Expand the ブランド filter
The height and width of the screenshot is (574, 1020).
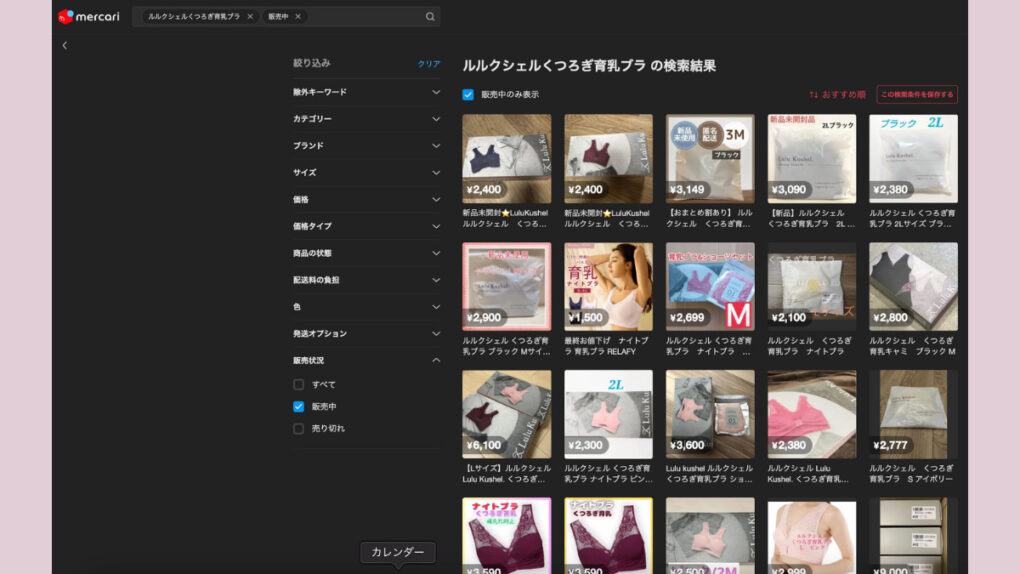(x=366, y=146)
